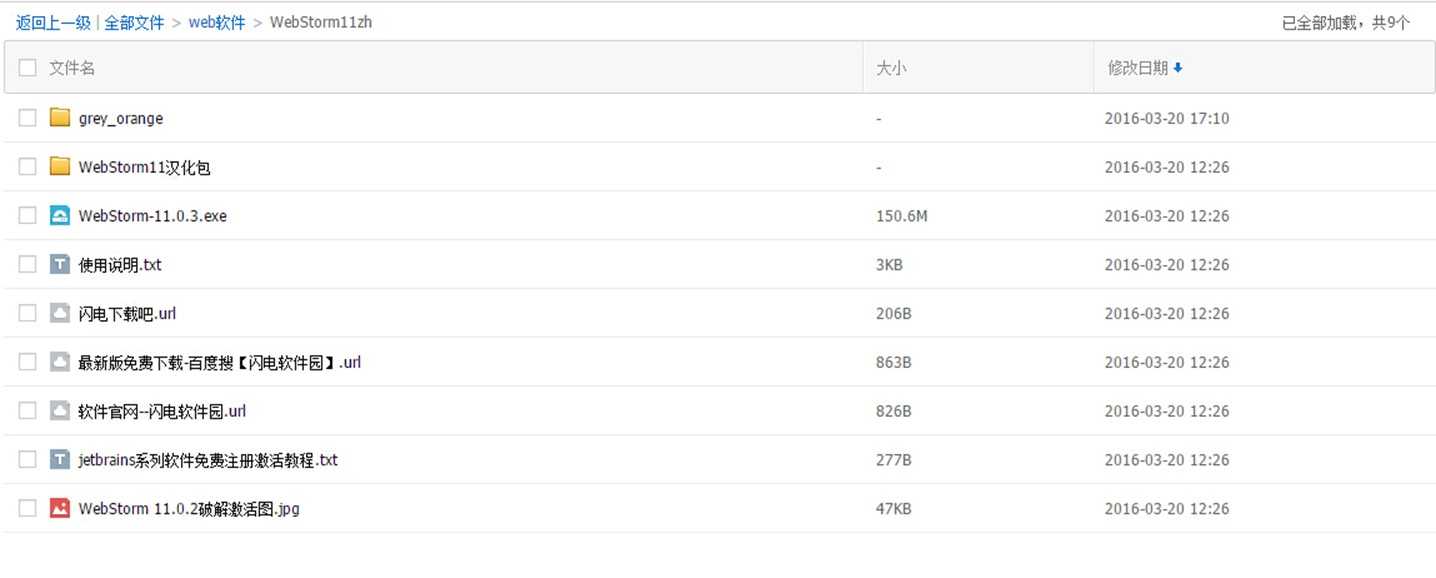Sort by the 大小 column header

click(891, 68)
